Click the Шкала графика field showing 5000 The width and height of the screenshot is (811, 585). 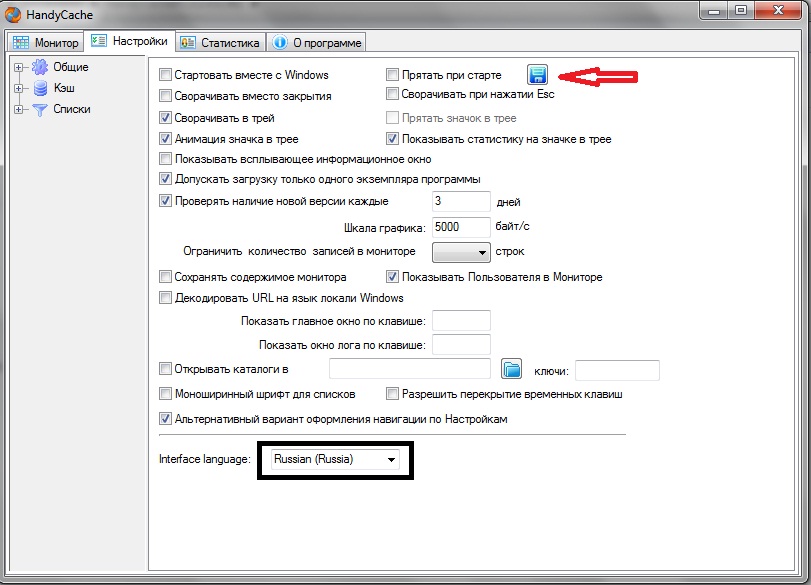pos(461,227)
